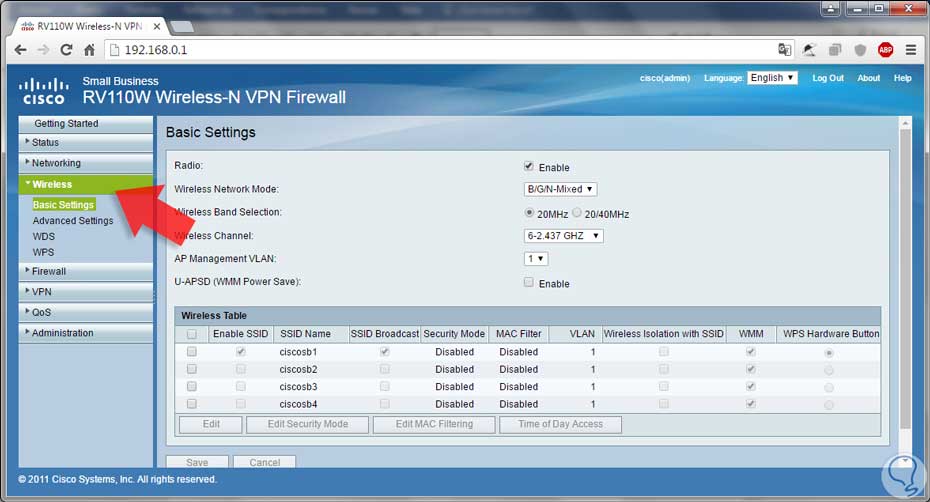Open the About link
Screen dimensions: 930x502
coord(868,78)
